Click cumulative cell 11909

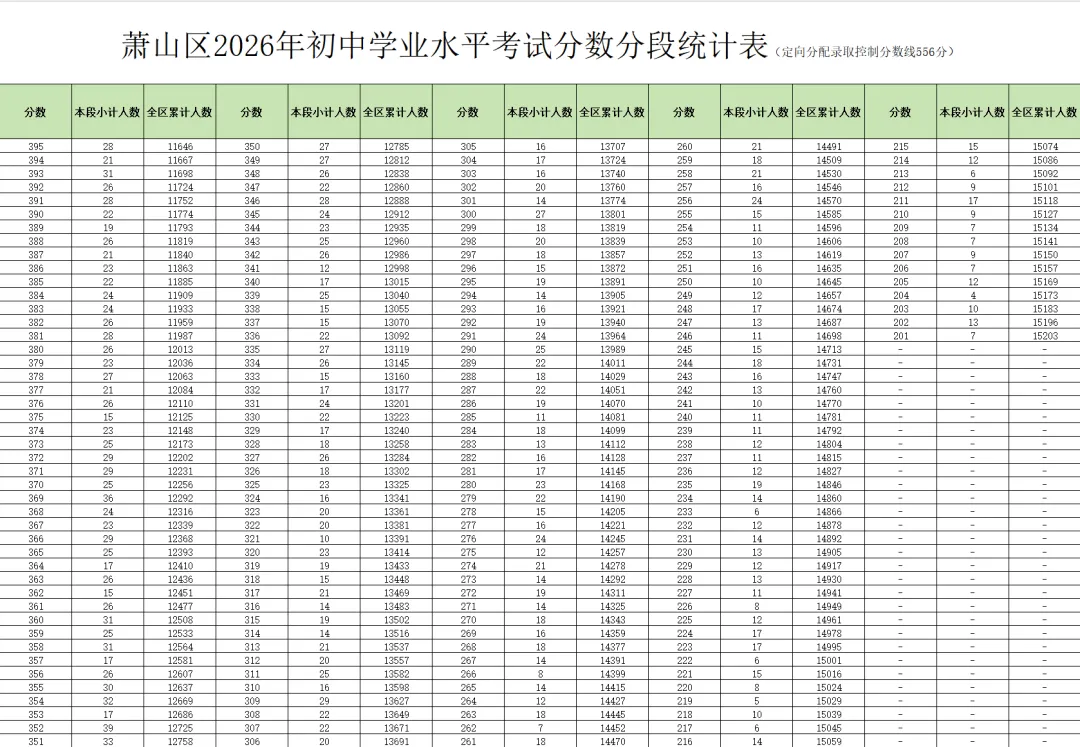180,295
